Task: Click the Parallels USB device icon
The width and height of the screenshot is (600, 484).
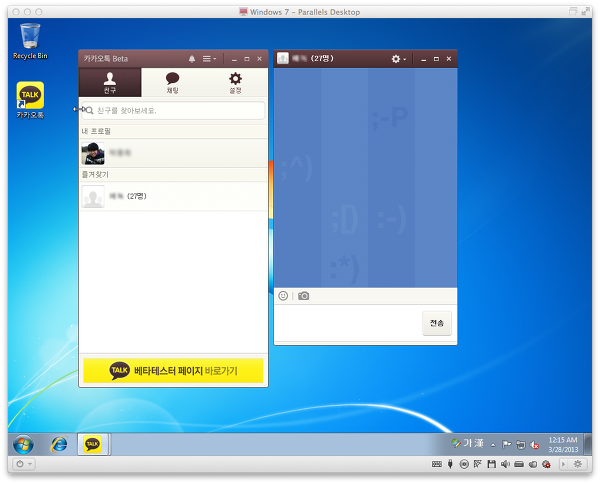Action: [450, 464]
